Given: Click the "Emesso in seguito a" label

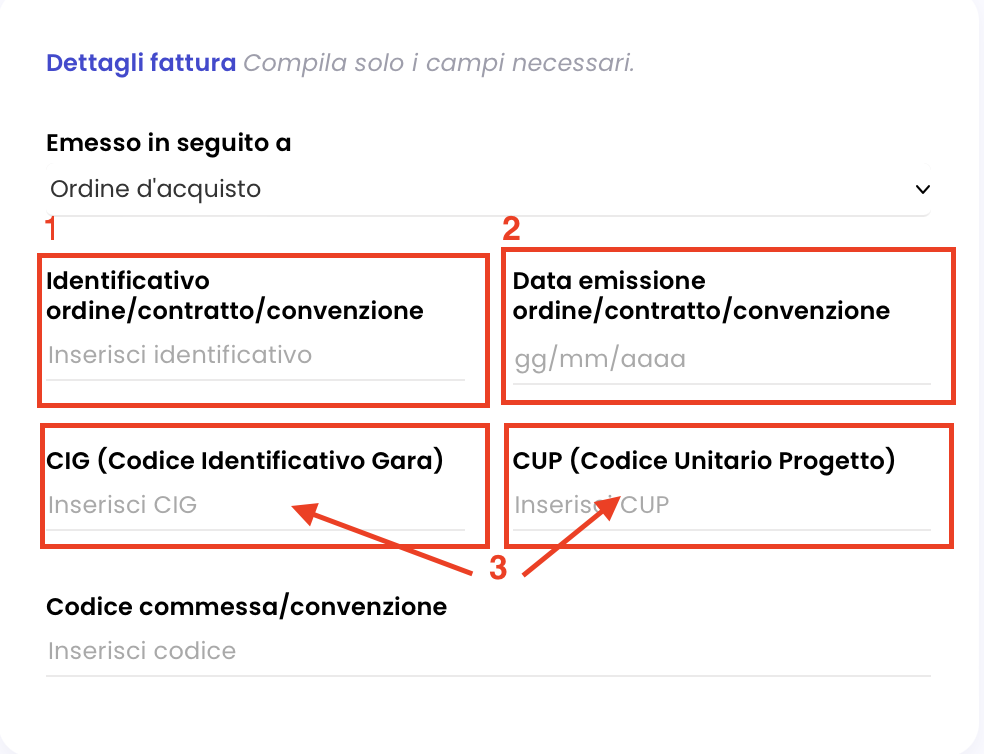Looking at the screenshot, I should coord(169,143).
